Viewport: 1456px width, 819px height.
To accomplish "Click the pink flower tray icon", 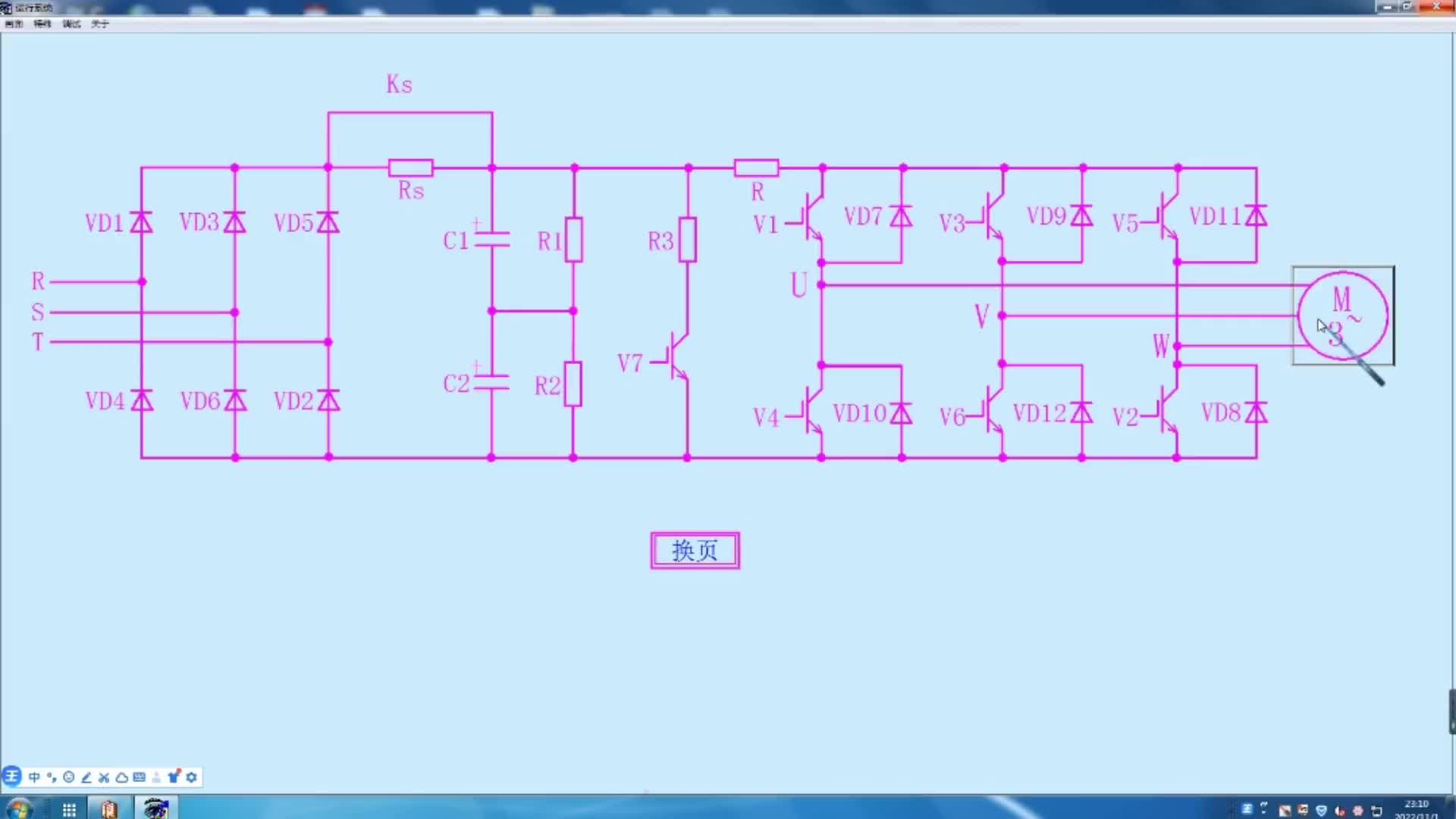I will point(1358,811).
